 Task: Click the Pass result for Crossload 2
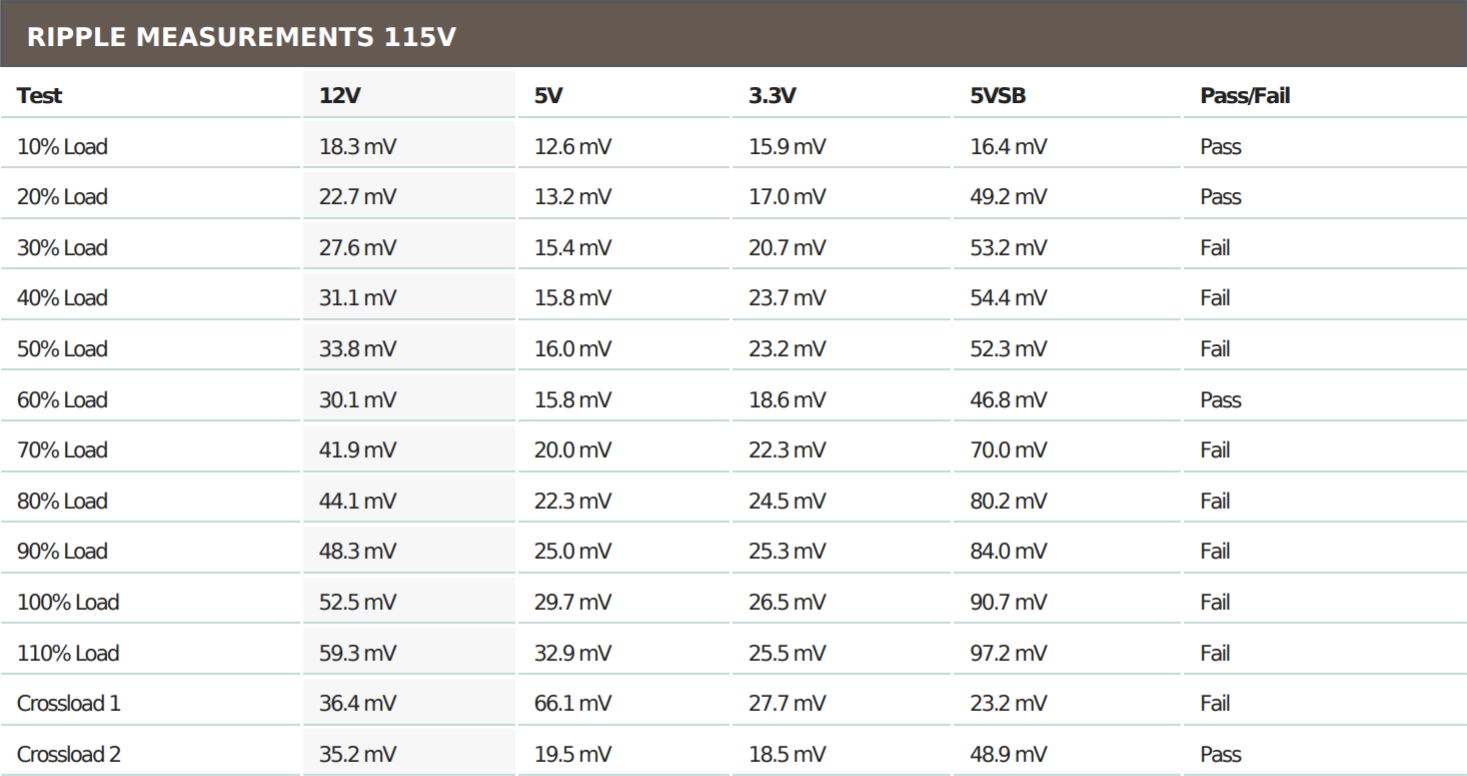pos(1221,754)
